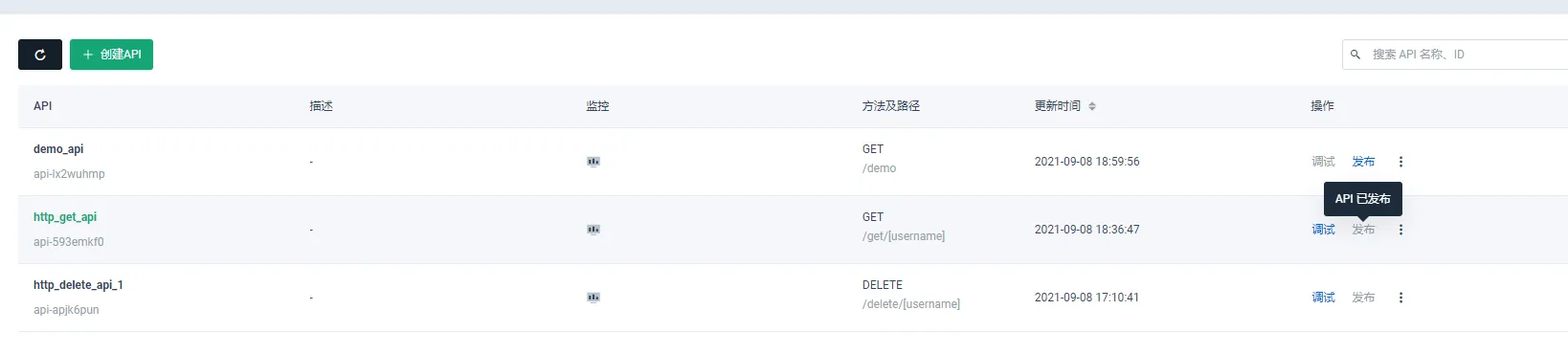Screen dimensions: 1568x354
Task: Click 调试 for demo_api
Action: pyautogui.click(x=1323, y=162)
